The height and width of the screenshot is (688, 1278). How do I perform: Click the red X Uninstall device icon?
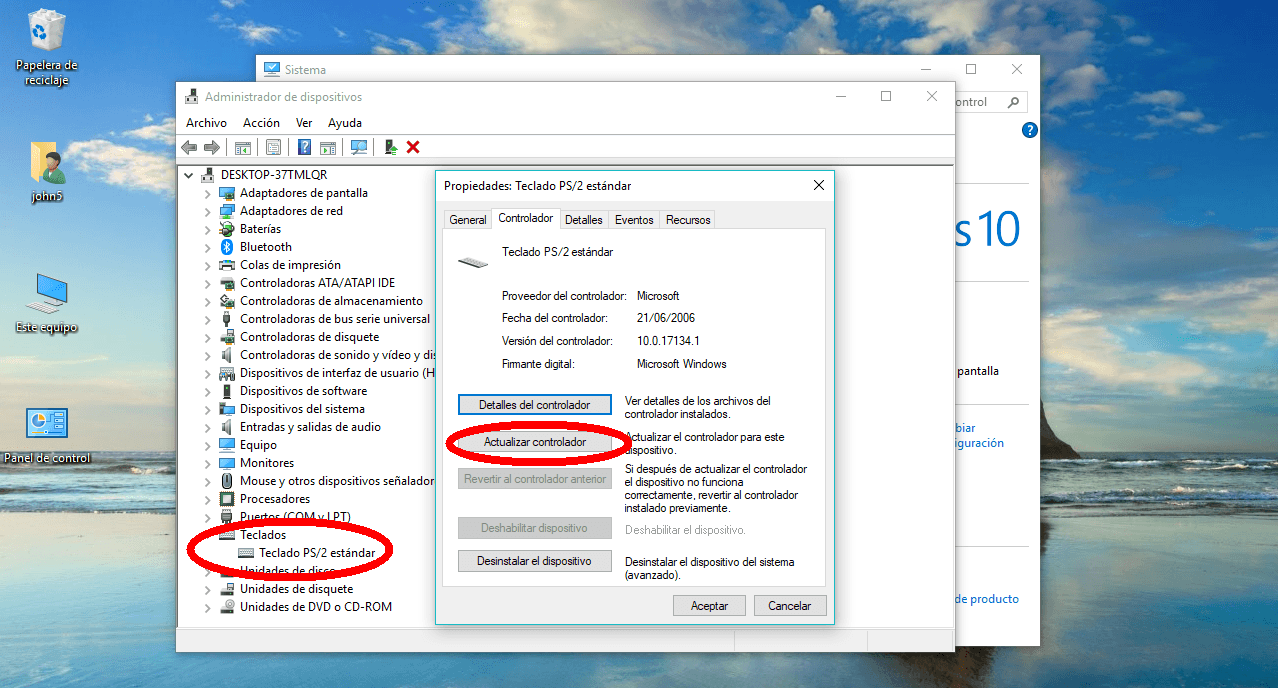(413, 147)
